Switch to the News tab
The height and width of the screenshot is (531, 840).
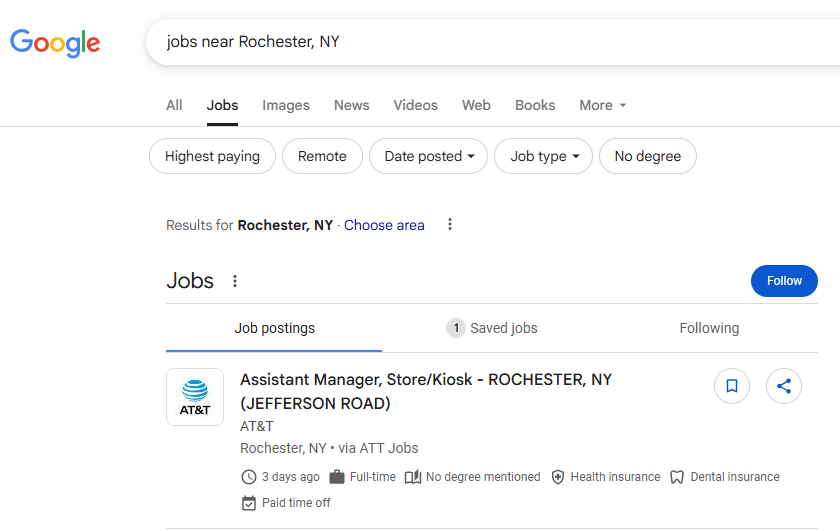point(351,105)
